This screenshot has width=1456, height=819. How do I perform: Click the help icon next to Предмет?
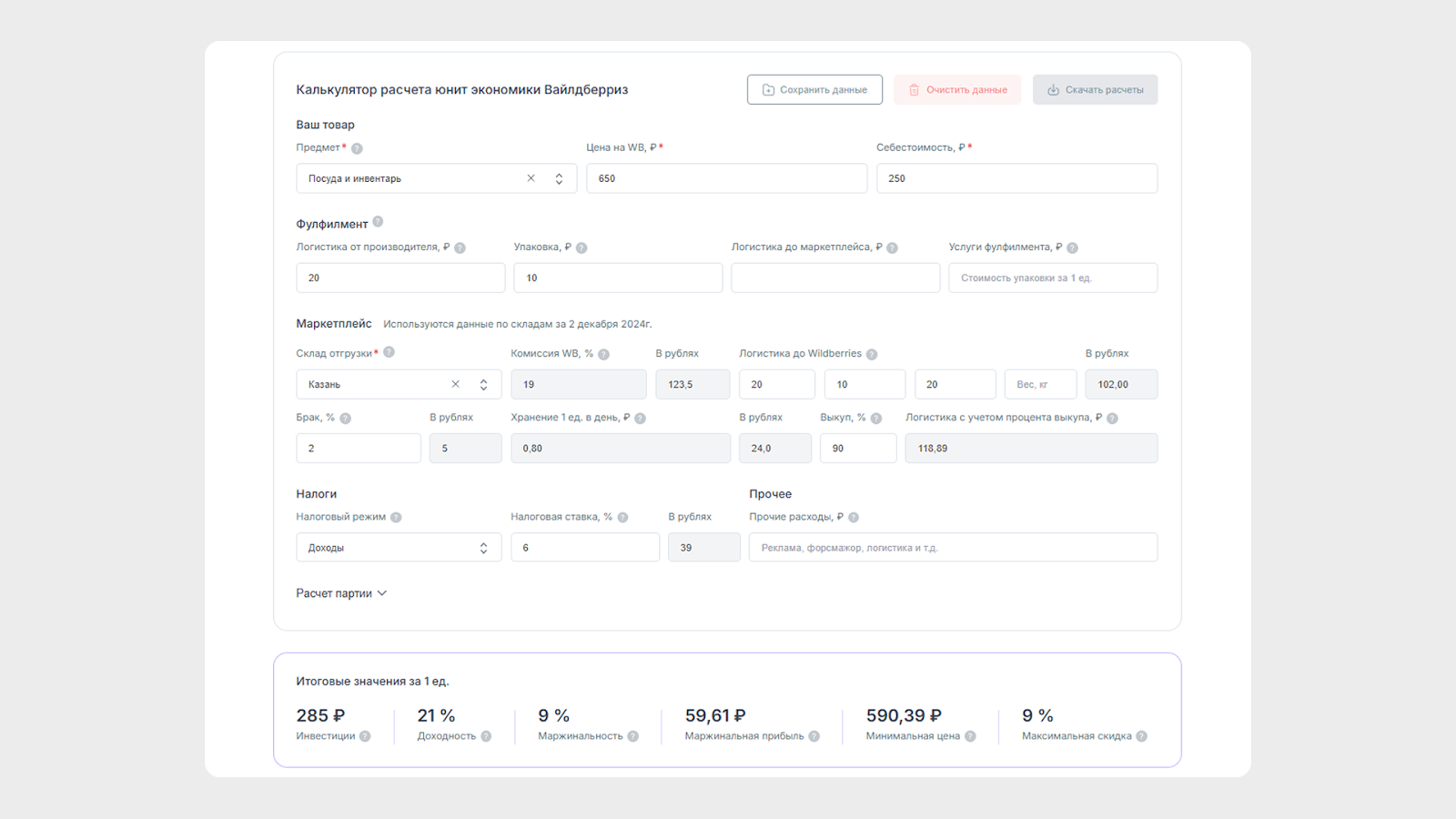357,148
